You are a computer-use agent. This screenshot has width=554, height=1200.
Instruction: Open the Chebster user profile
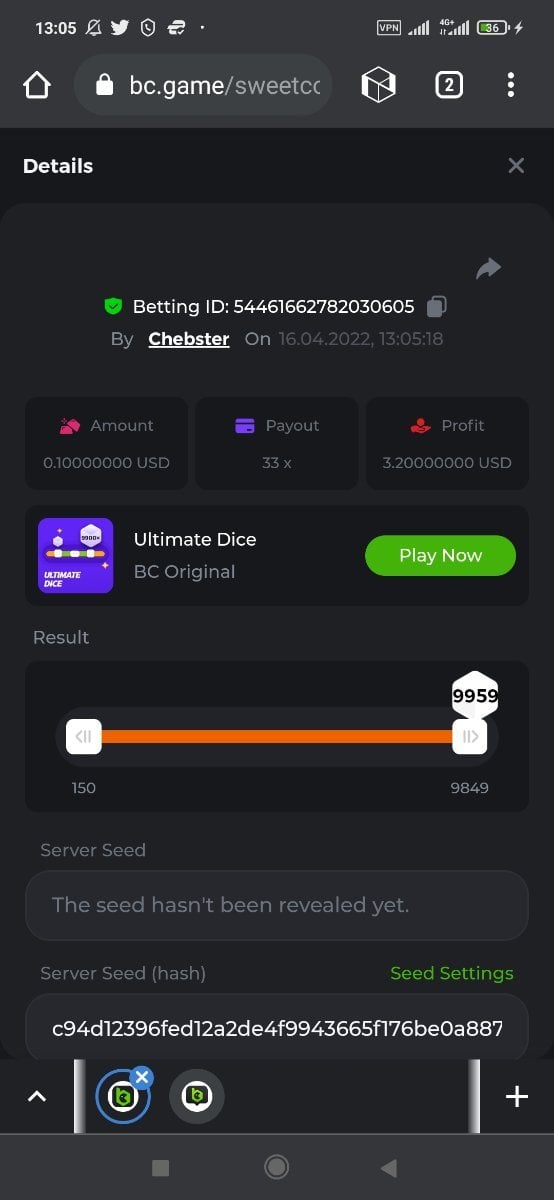click(x=189, y=339)
